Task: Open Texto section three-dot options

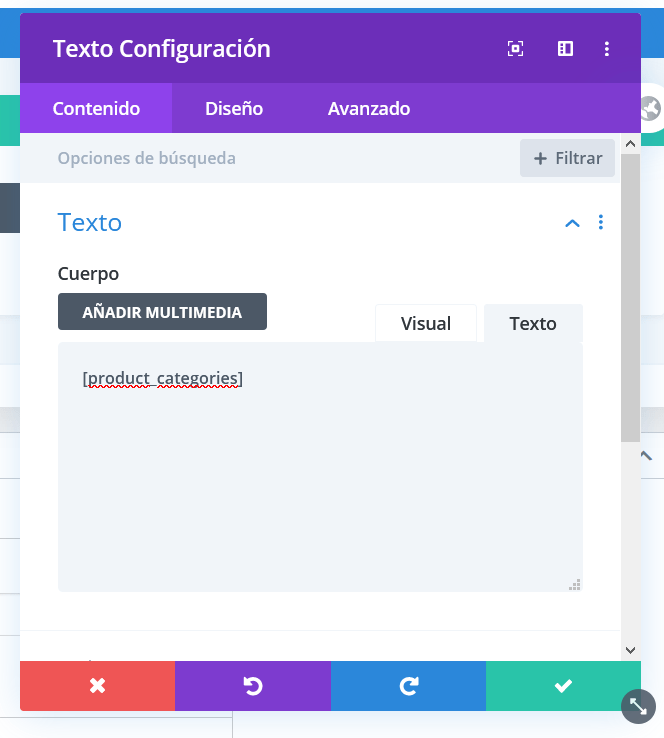Action: click(x=600, y=222)
